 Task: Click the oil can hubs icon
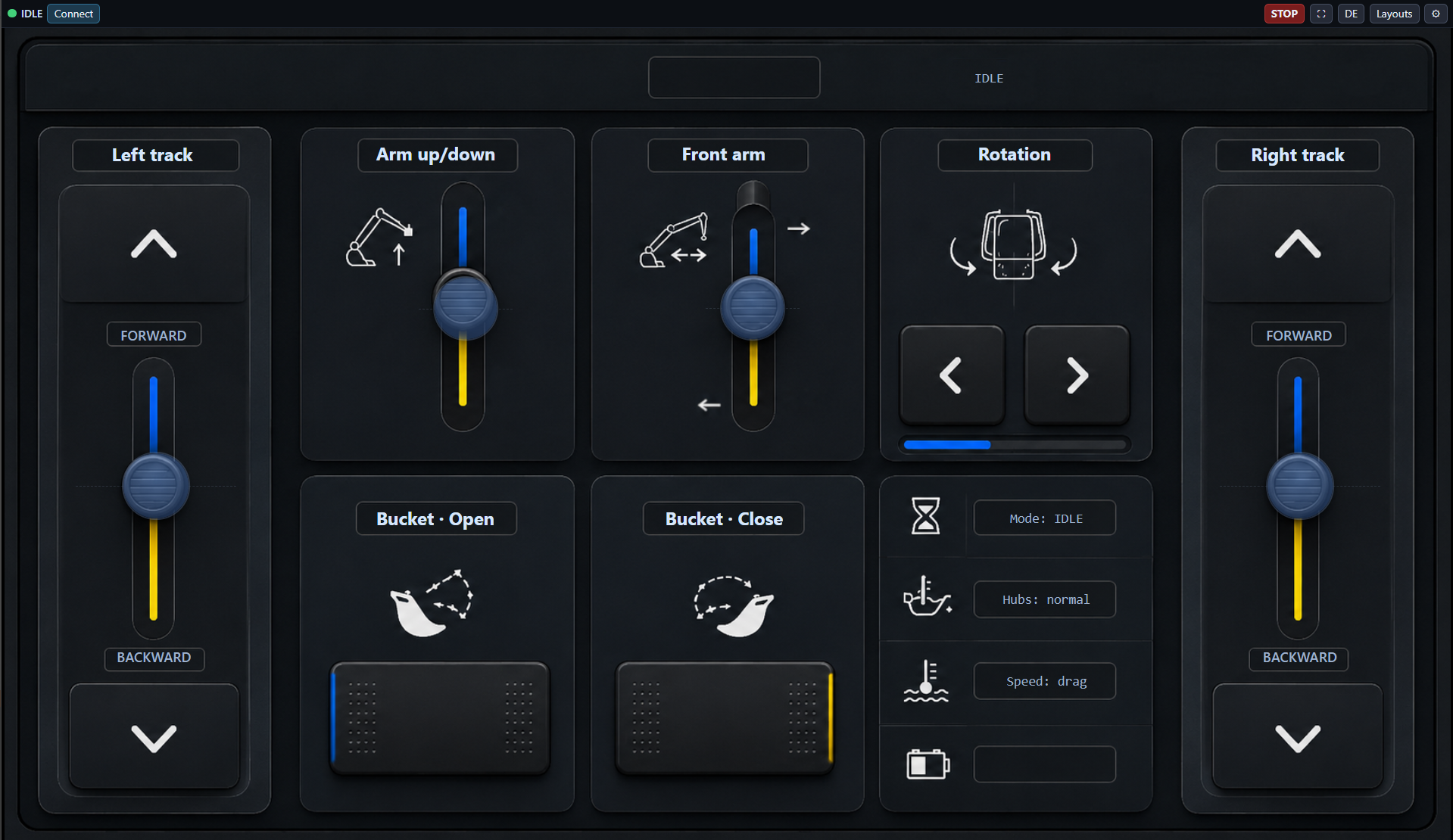[926, 596]
